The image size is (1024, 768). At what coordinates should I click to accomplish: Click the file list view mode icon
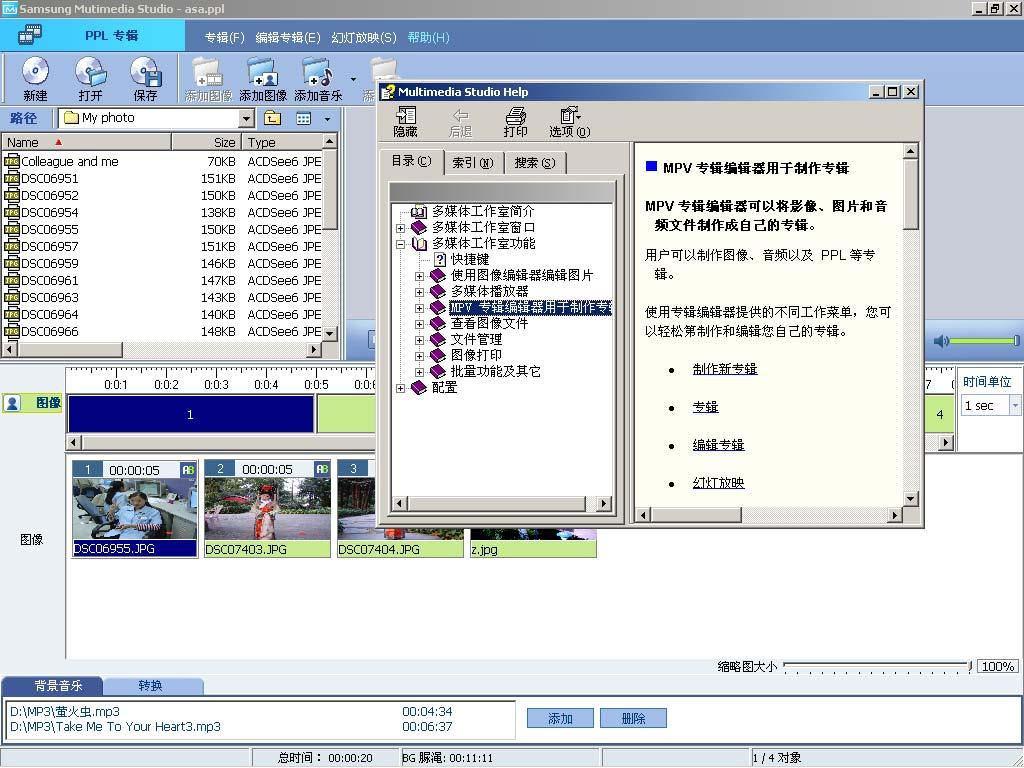pos(304,118)
